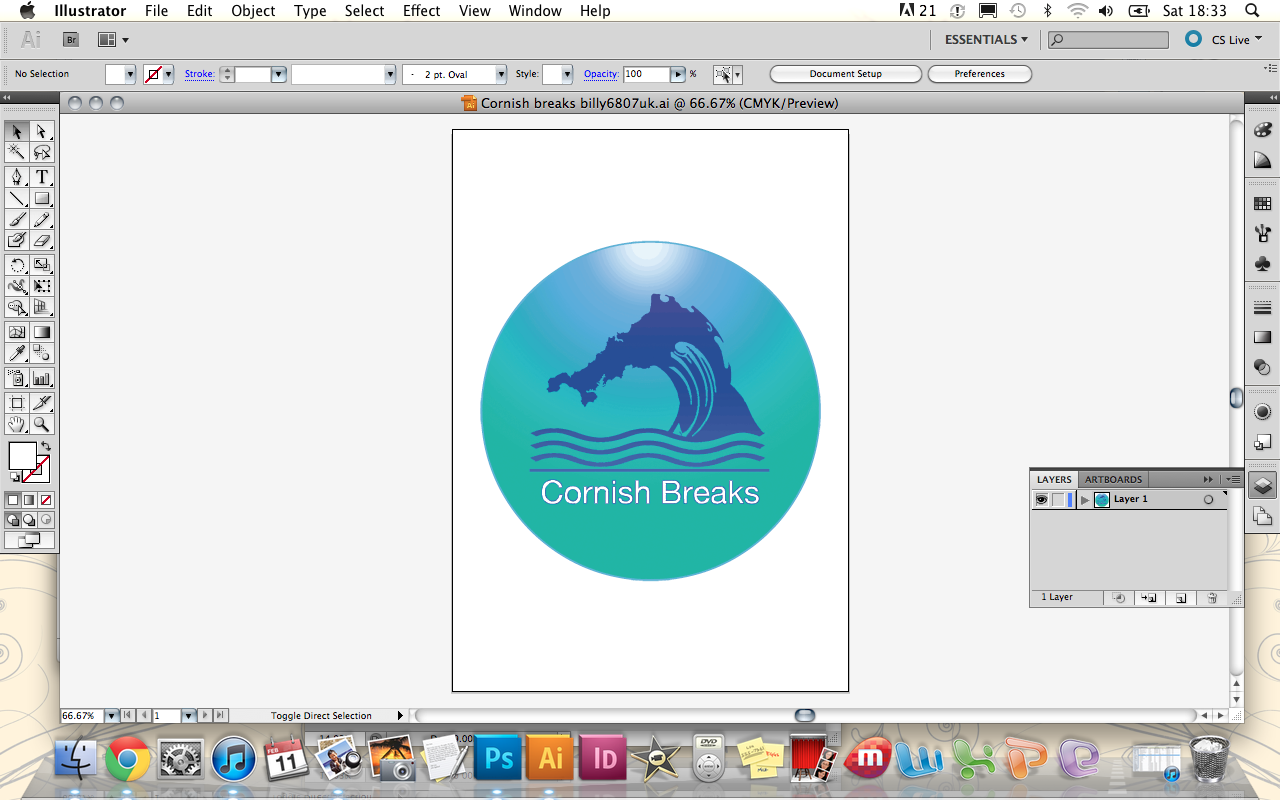Screen dimensions: 1280x800
Task: Open the 2 pt. Oval brush dropdown
Action: click(500, 75)
